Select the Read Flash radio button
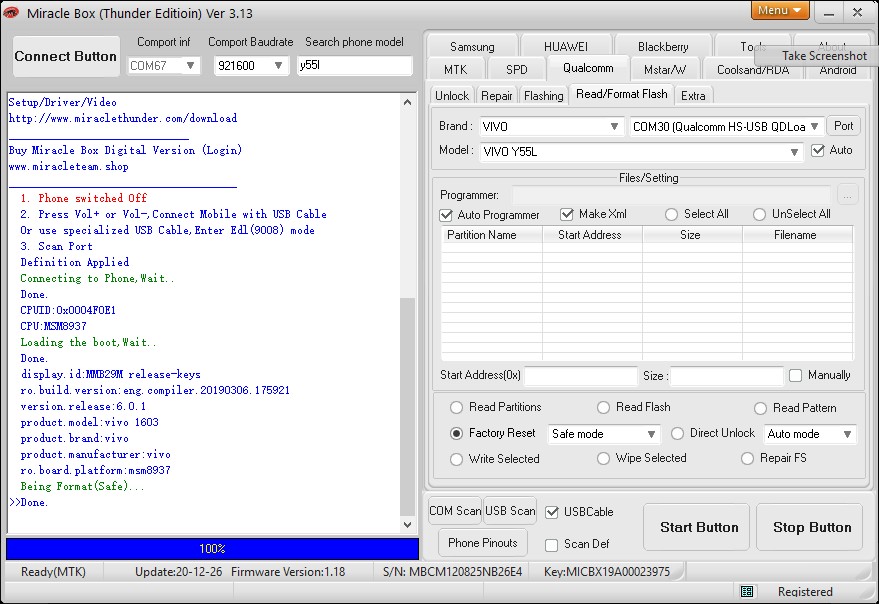 coord(603,407)
